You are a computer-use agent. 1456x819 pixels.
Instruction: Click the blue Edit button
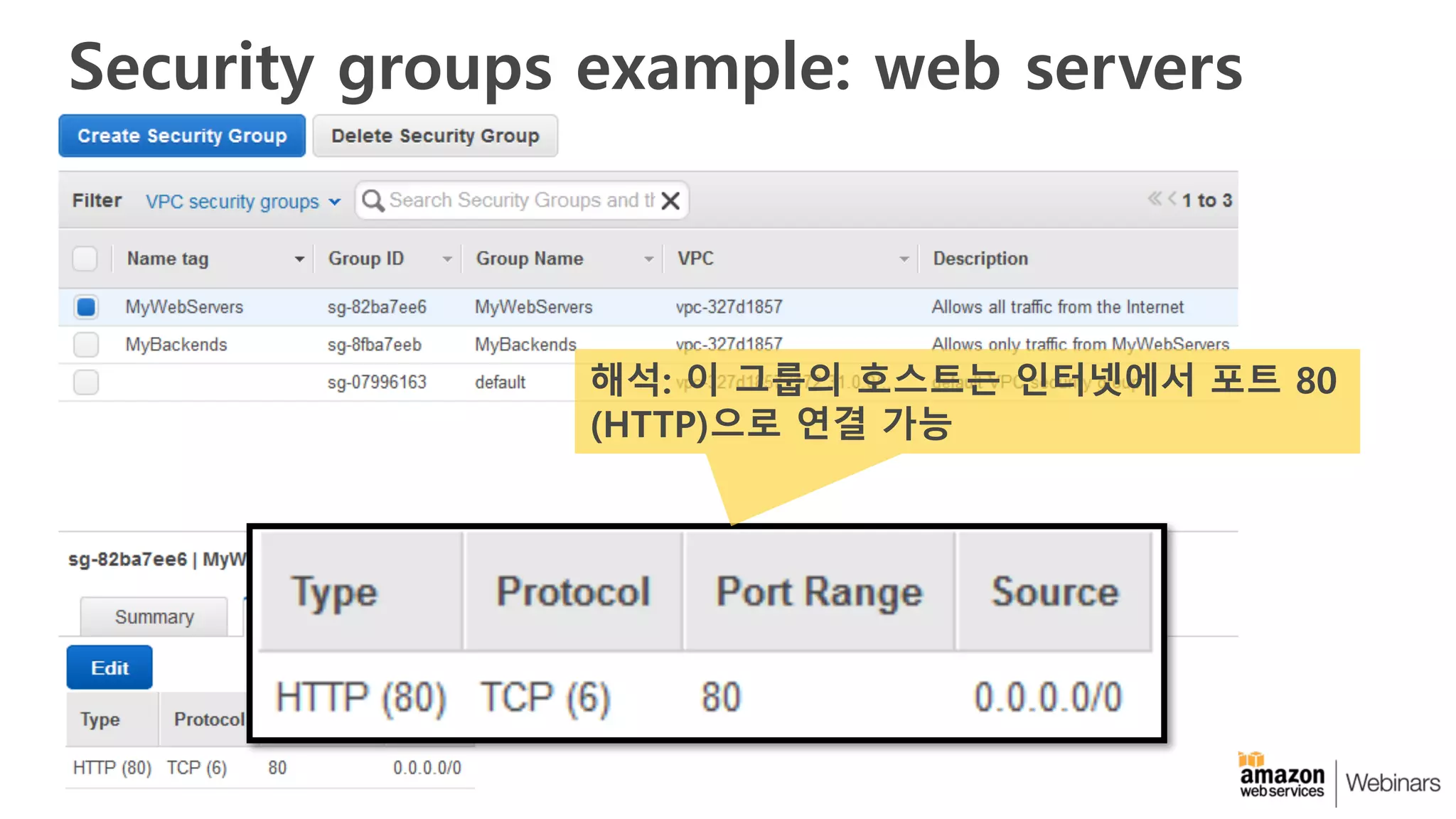(x=109, y=668)
